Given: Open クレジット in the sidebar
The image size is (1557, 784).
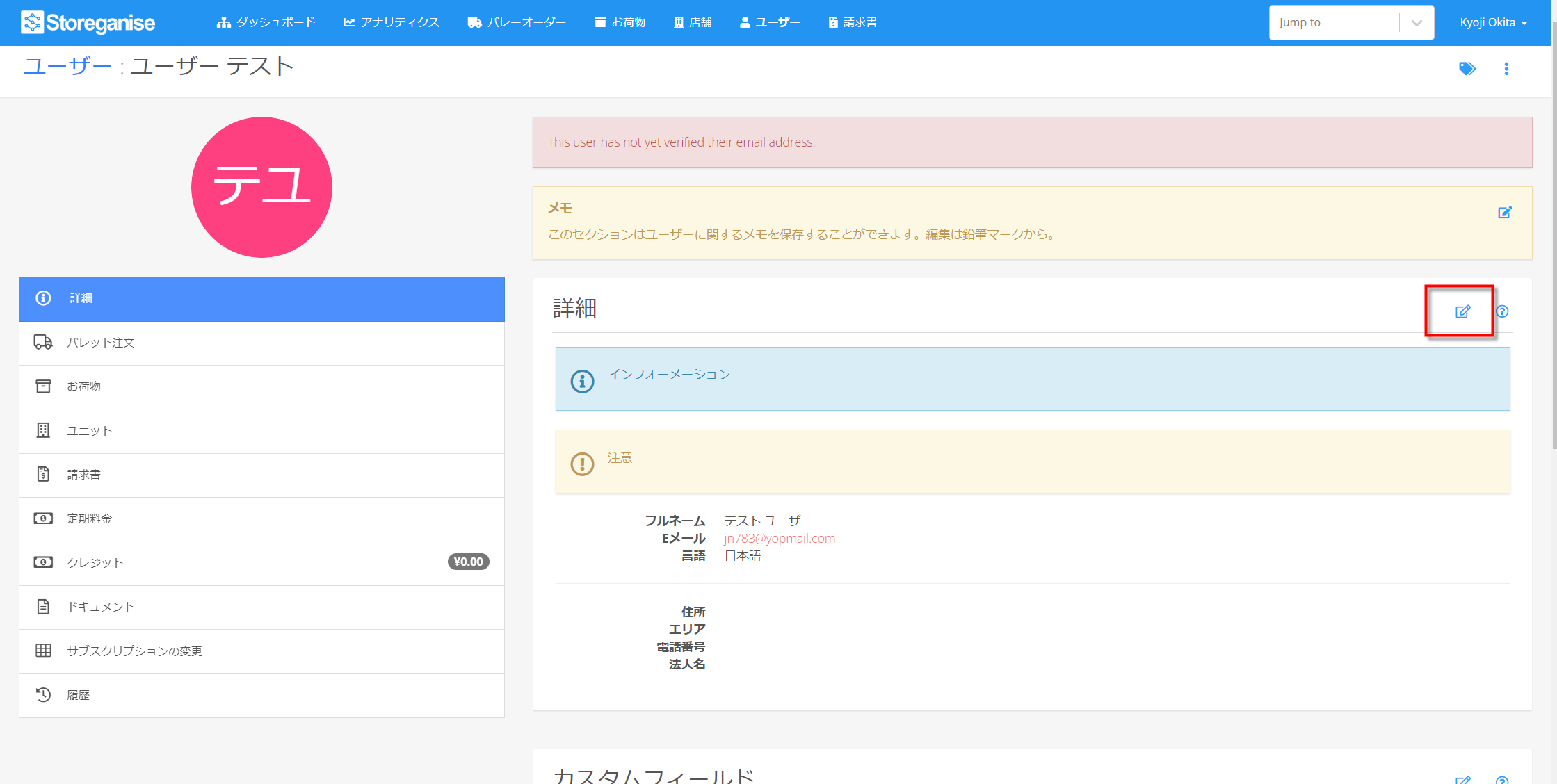Looking at the screenshot, I should [261, 563].
